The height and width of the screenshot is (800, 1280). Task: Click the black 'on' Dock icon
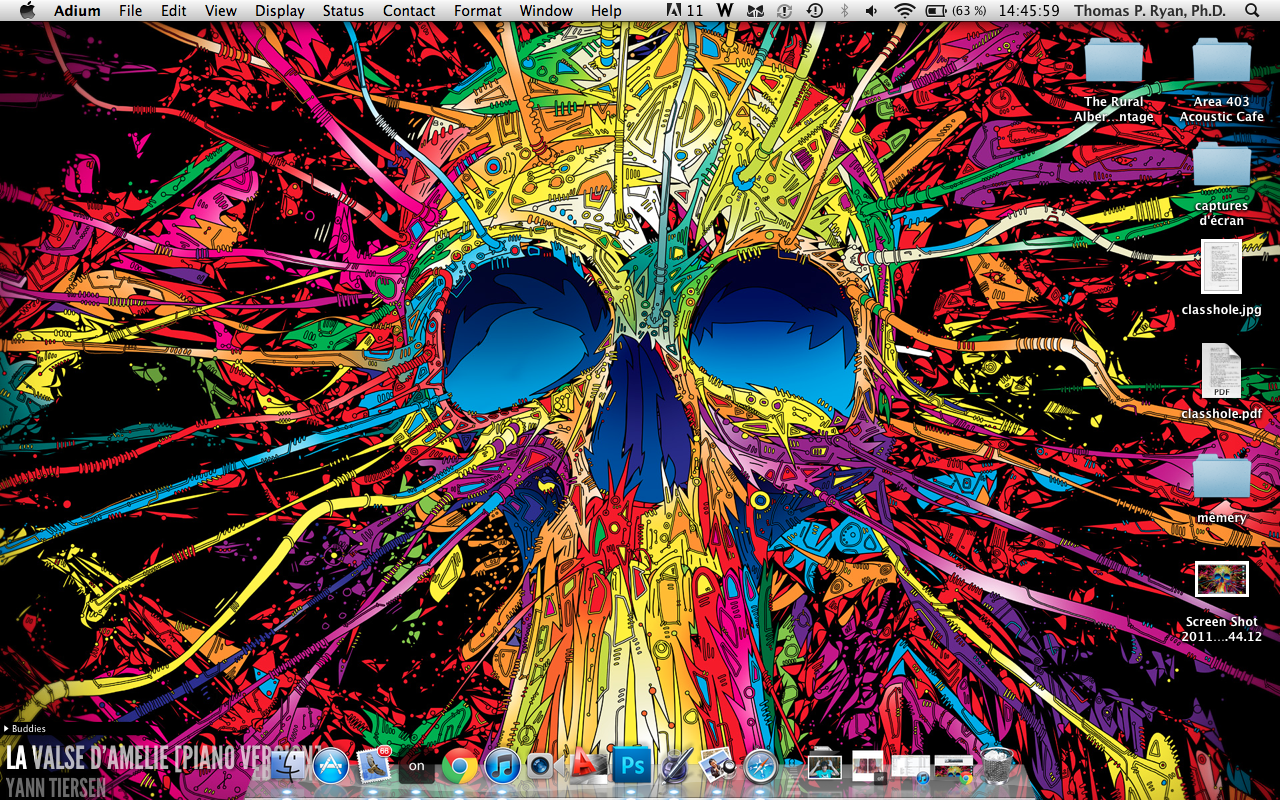point(417,767)
